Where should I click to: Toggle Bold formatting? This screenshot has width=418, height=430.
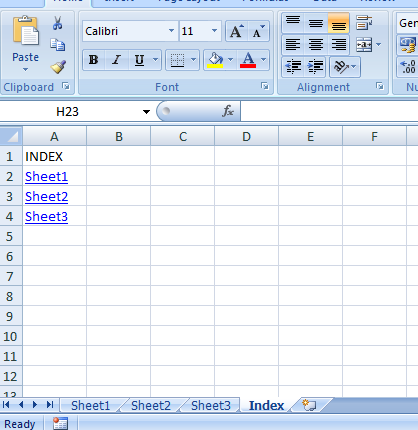94,60
